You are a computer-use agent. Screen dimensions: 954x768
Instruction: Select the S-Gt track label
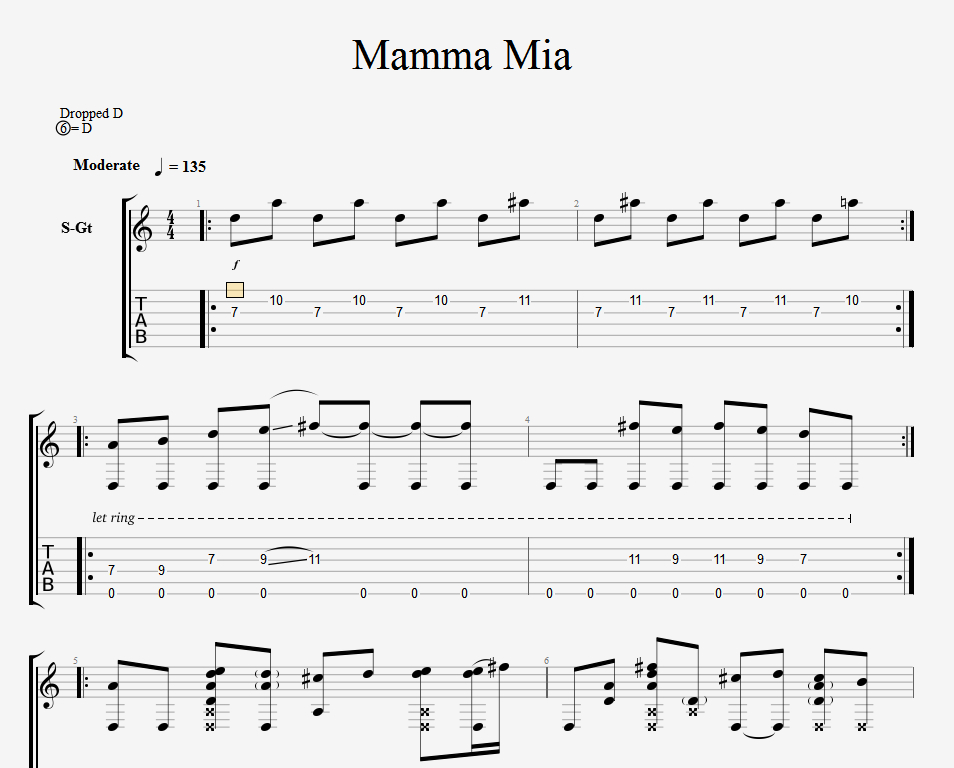point(76,228)
